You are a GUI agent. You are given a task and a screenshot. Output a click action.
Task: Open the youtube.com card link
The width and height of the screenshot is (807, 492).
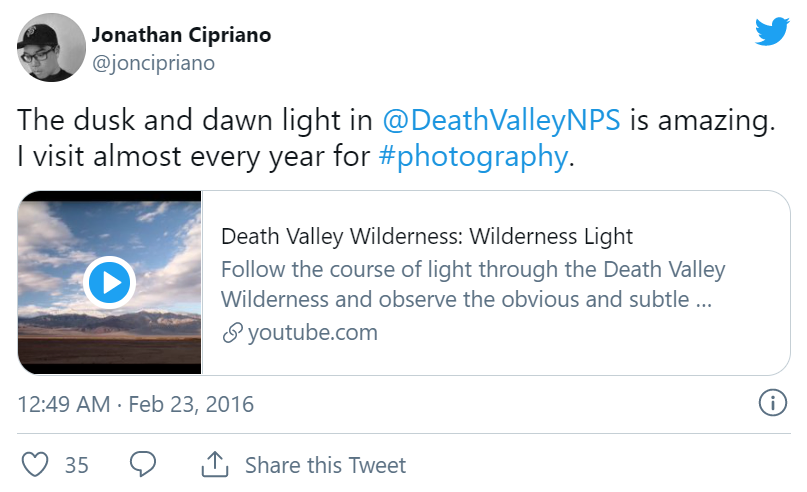[x=312, y=333]
